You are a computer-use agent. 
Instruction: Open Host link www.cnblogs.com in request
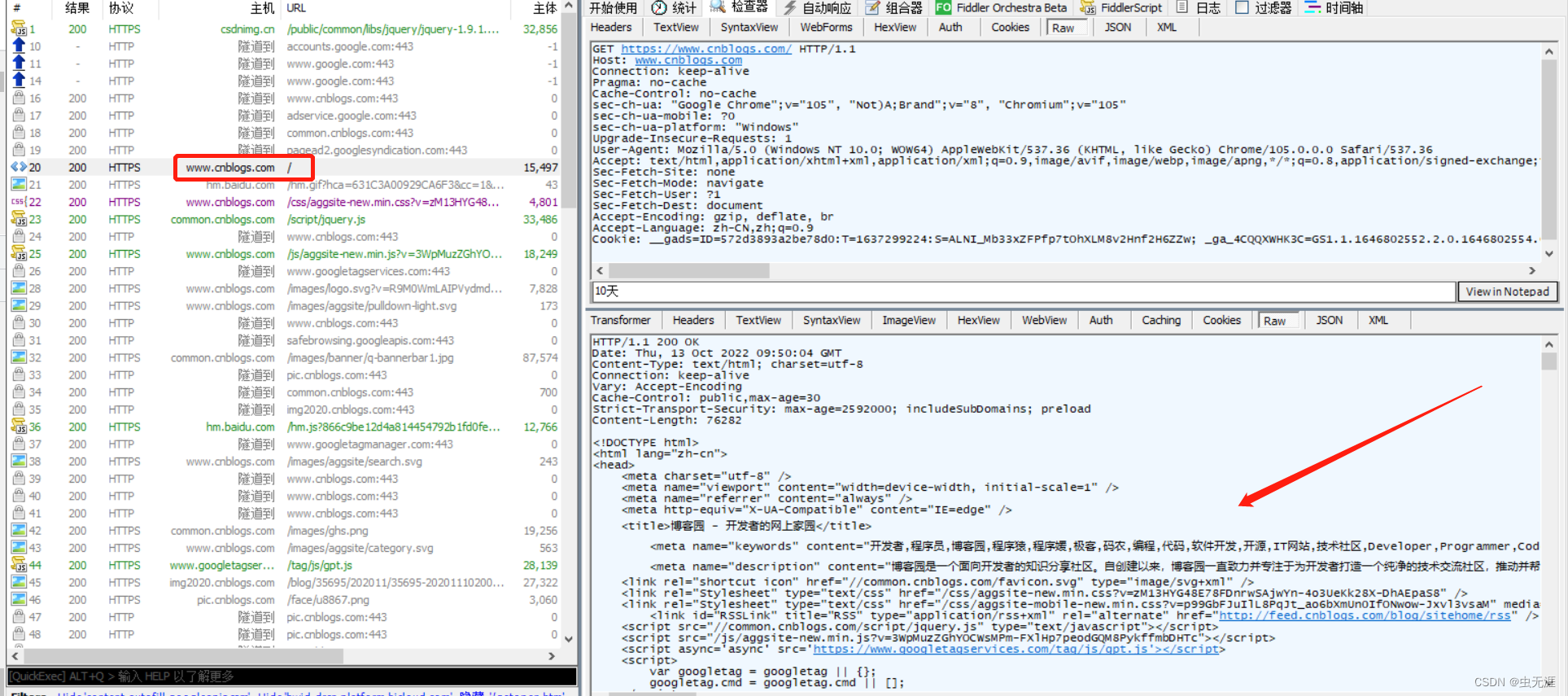(688, 60)
